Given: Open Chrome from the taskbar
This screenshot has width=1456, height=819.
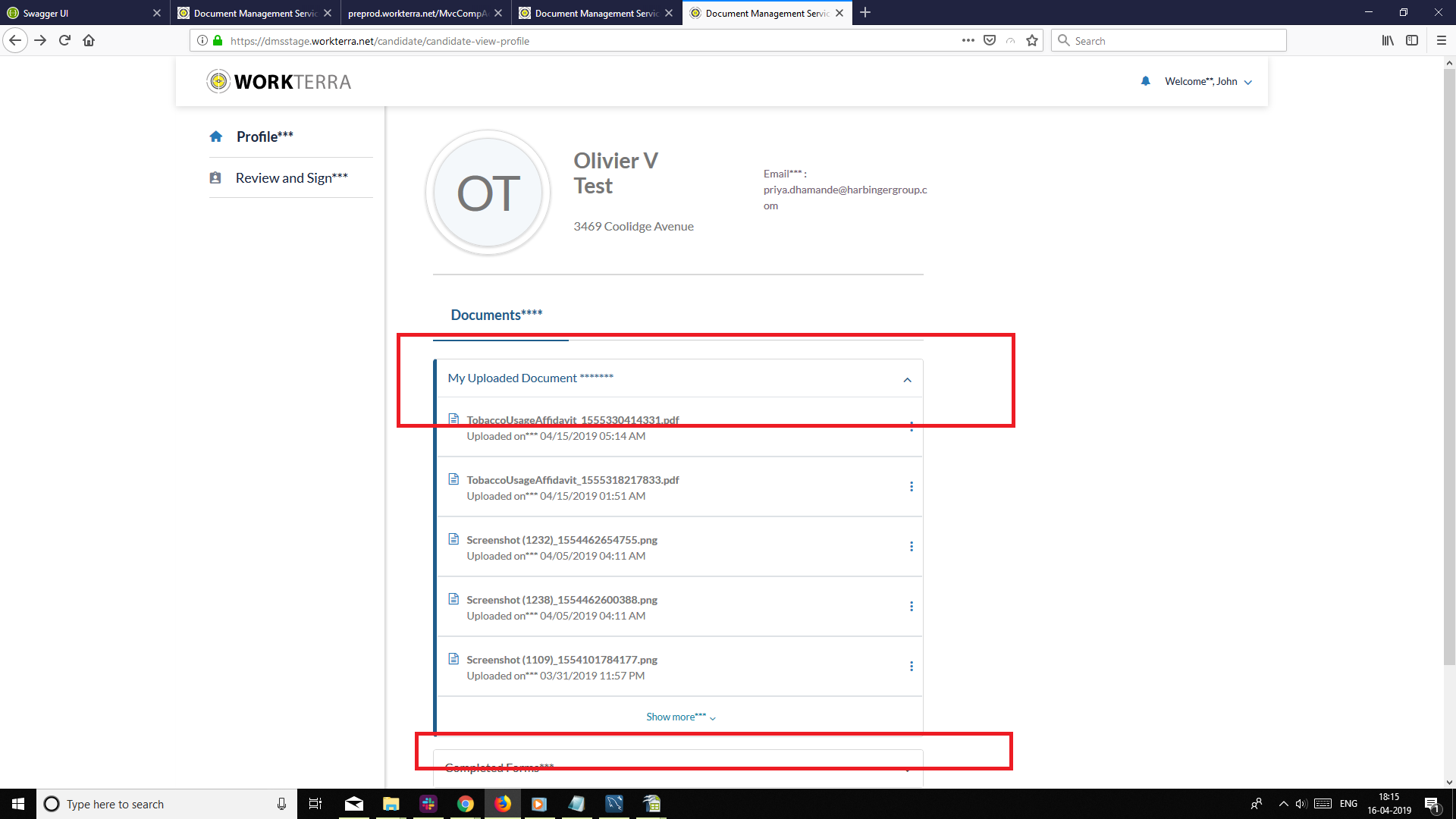Looking at the screenshot, I should [466, 804].
